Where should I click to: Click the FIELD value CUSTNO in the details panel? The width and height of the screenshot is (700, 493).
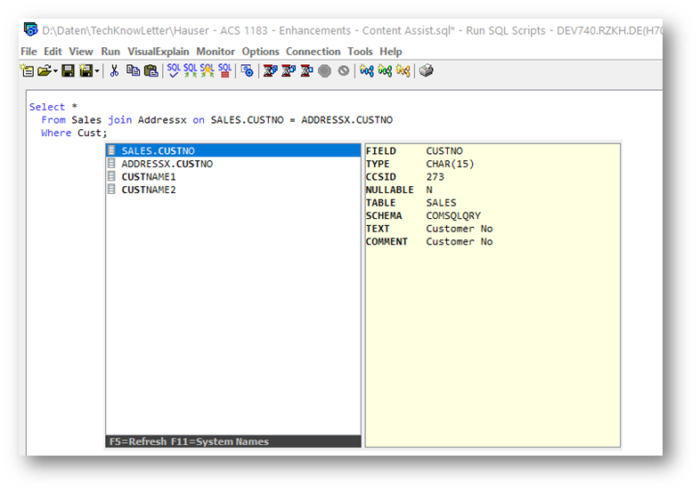[444, 151]
